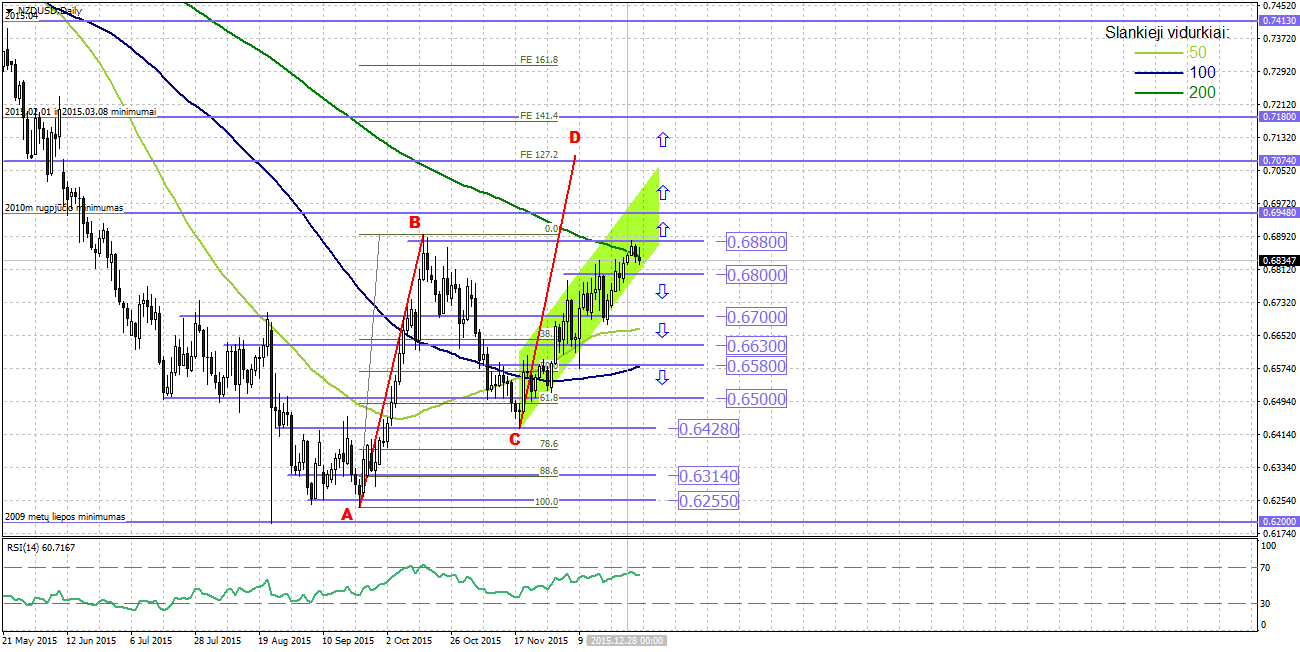This screenshot has width=1300, height=652.
Task: Select the 0.6880 price label
Action: (x=756, y=242)
